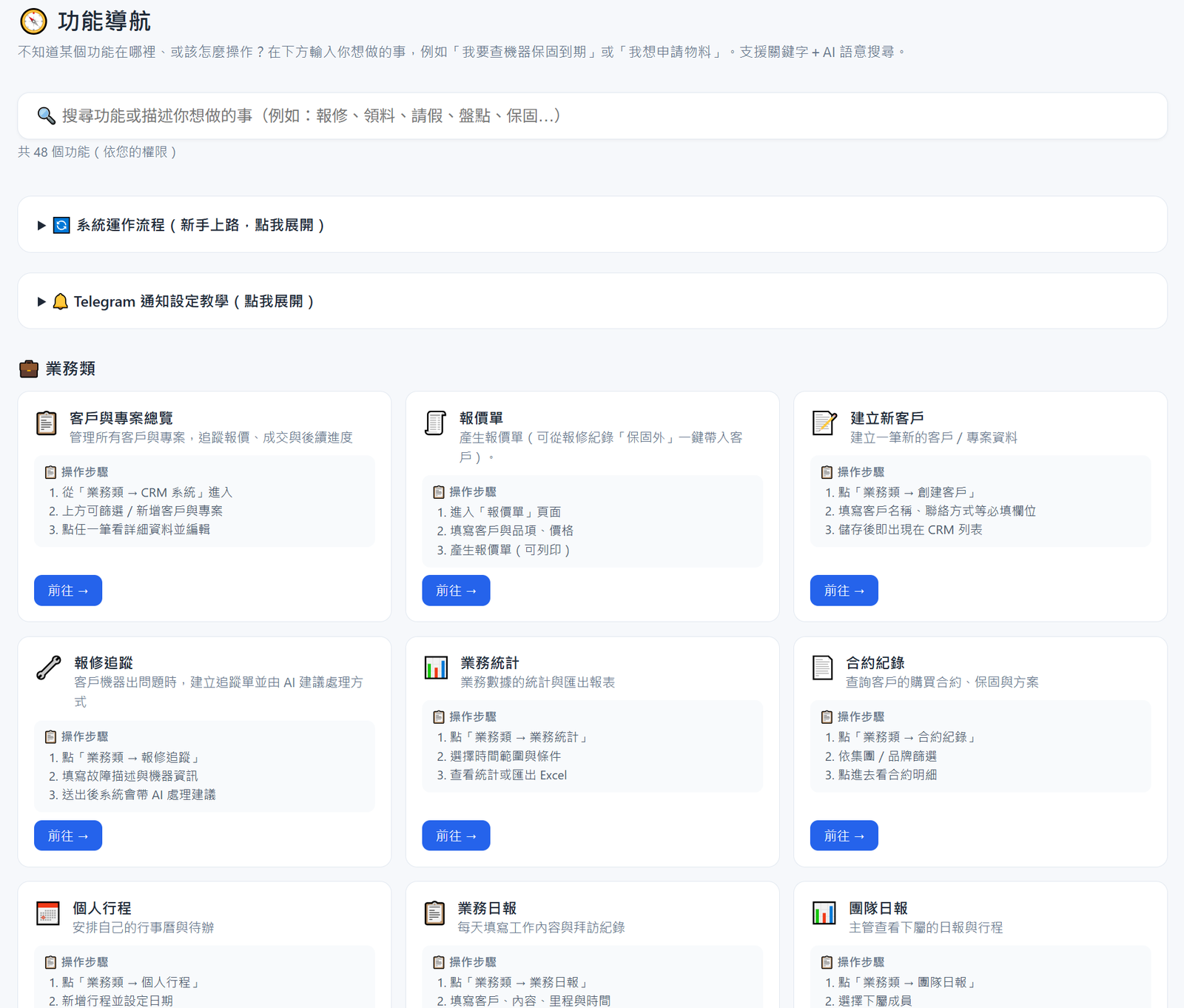Click 操作步驟 clipboard icon in 報修追蹤 card
Screen dimensions: 1184x1008
coord(50,736)
